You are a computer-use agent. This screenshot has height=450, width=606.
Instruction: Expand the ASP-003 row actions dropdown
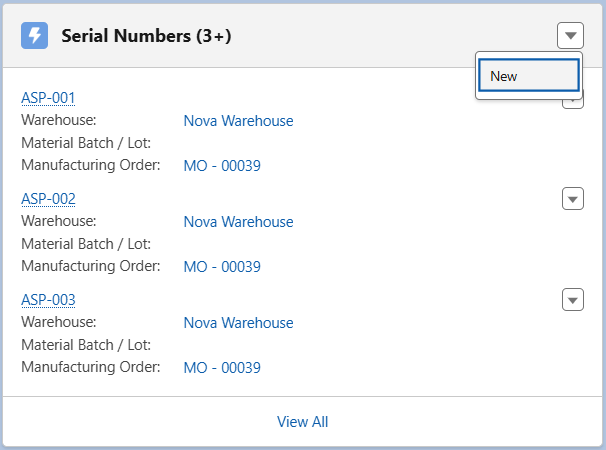coord(573,300)
